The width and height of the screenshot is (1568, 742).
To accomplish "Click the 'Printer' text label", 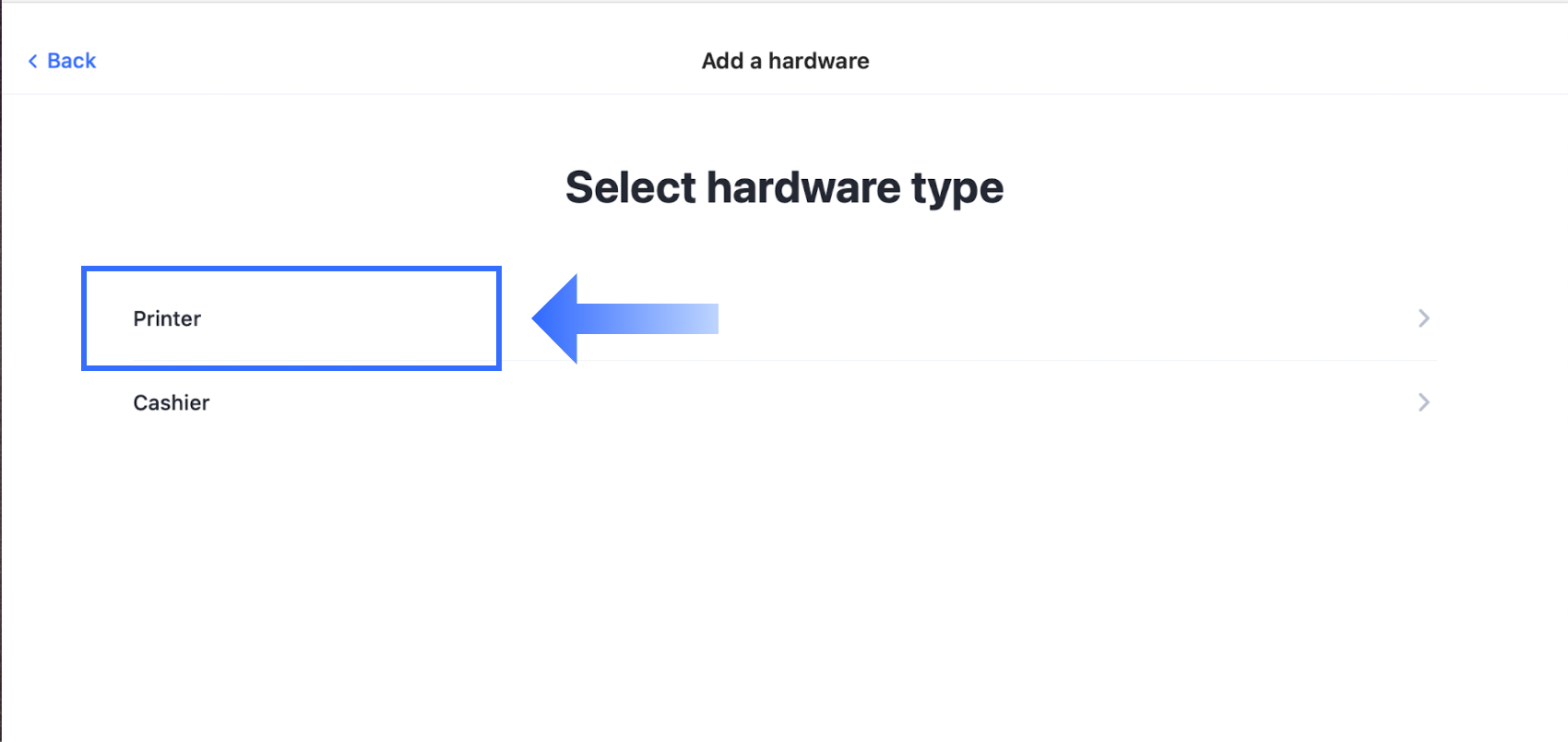I will click(167, 318).
